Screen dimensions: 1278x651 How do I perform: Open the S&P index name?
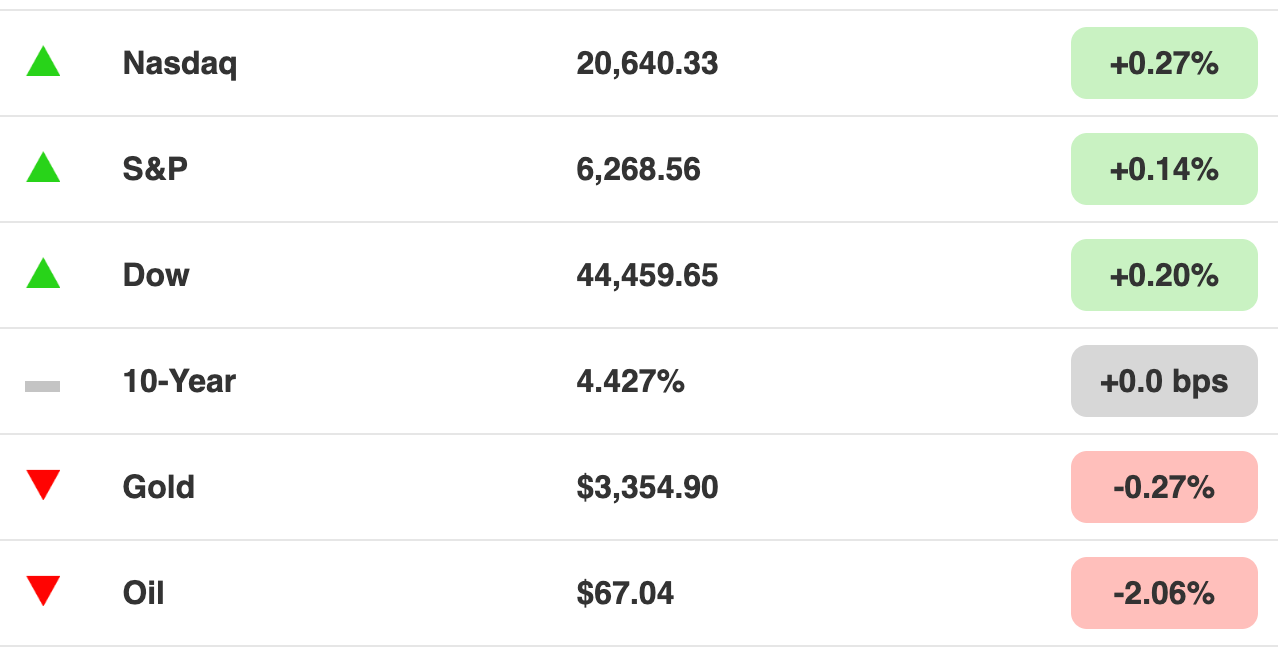pyautogui.click(x=155, y=169)
